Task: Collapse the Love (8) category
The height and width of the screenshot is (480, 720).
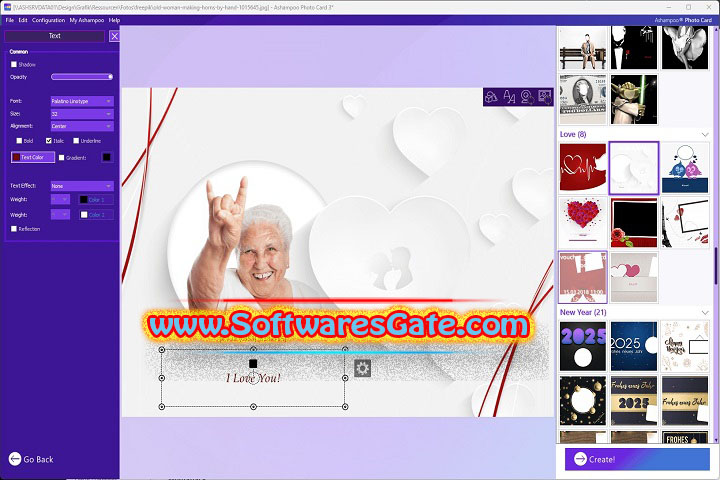Action: [x=705, y=135]
